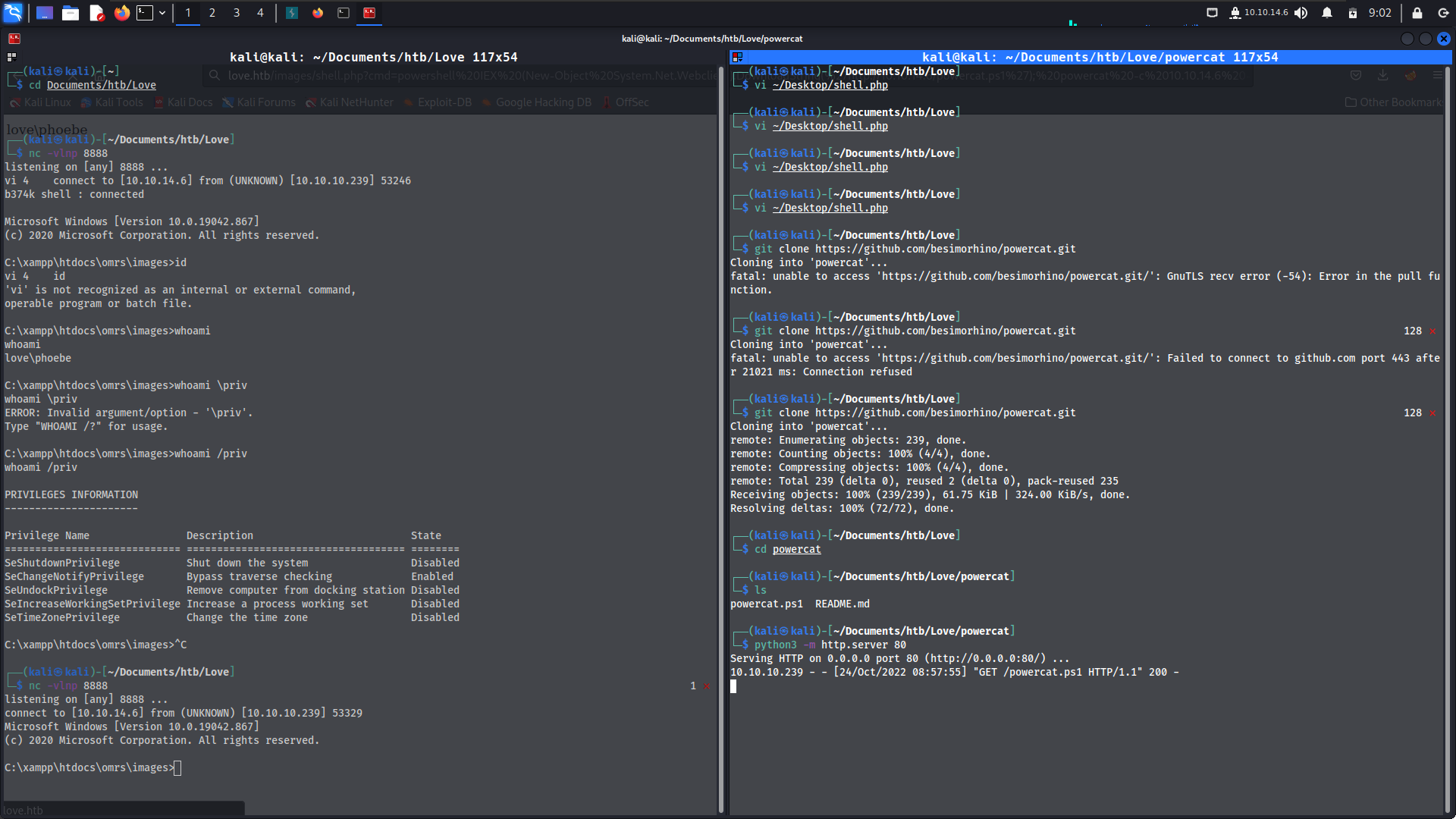Click 'SeIncreaseWorkingSetPrivilege' row

point(232,604)
